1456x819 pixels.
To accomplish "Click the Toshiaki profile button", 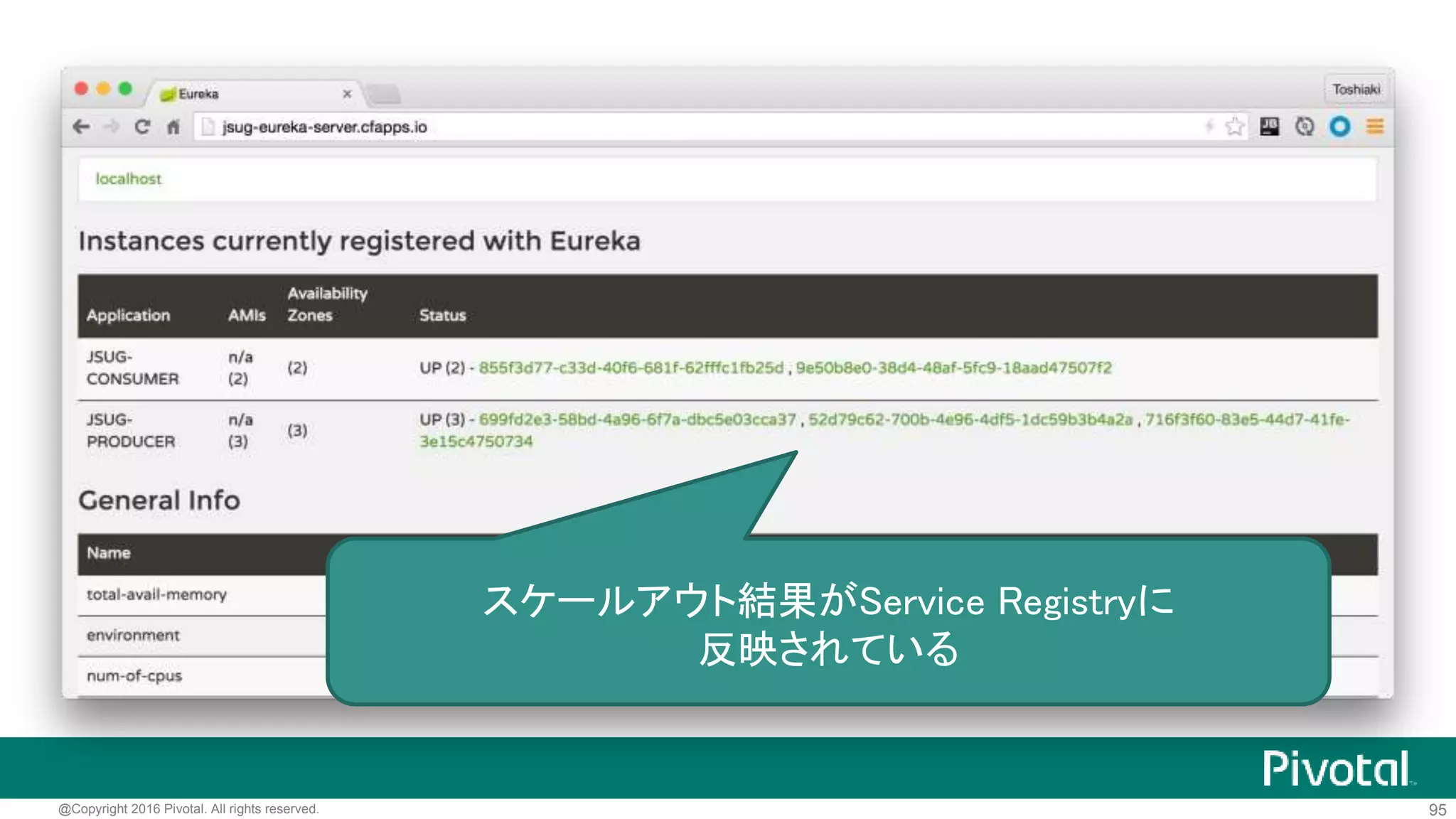I will click(1356, 90).
